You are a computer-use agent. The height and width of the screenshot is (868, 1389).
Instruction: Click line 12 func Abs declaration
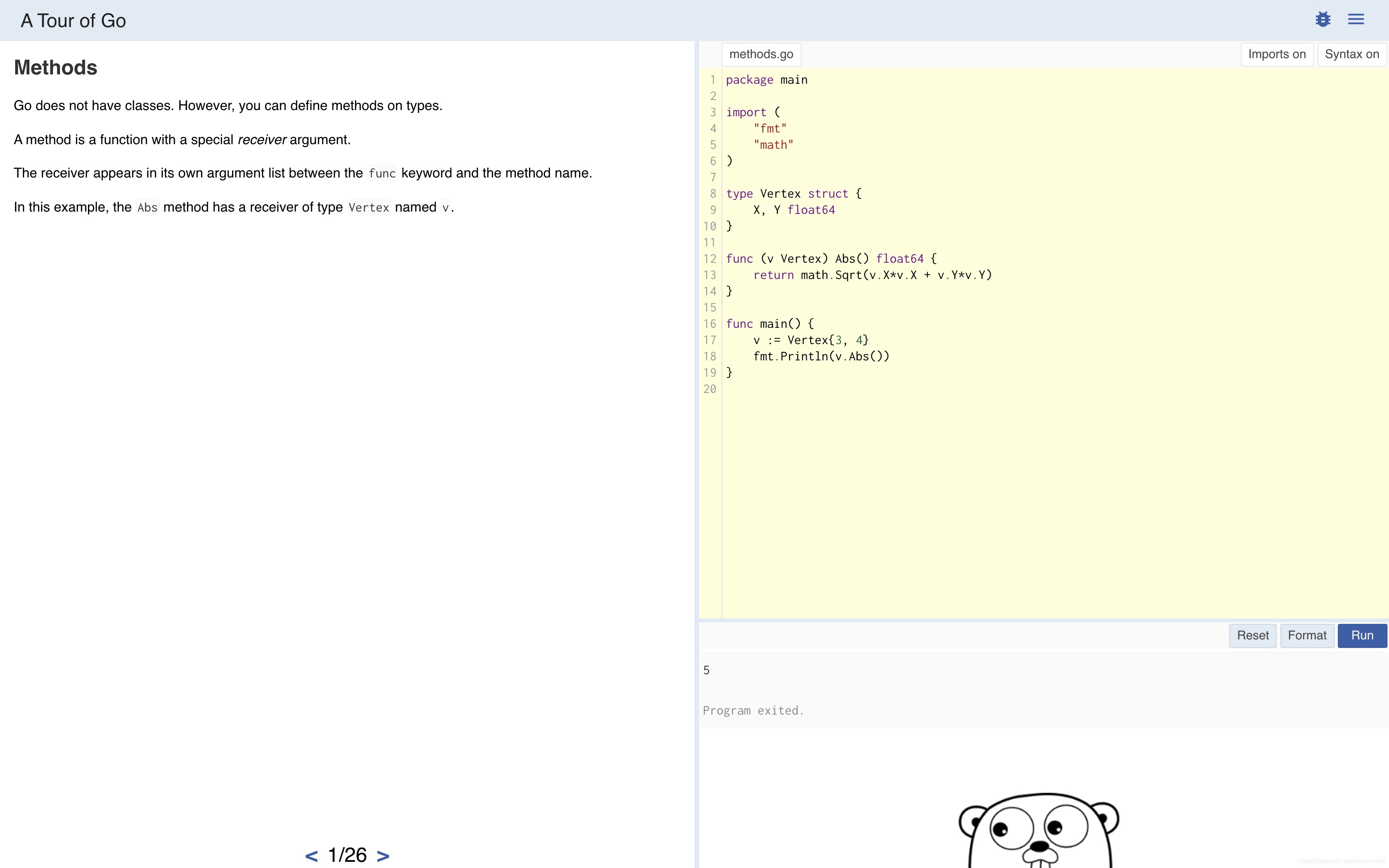831,259
